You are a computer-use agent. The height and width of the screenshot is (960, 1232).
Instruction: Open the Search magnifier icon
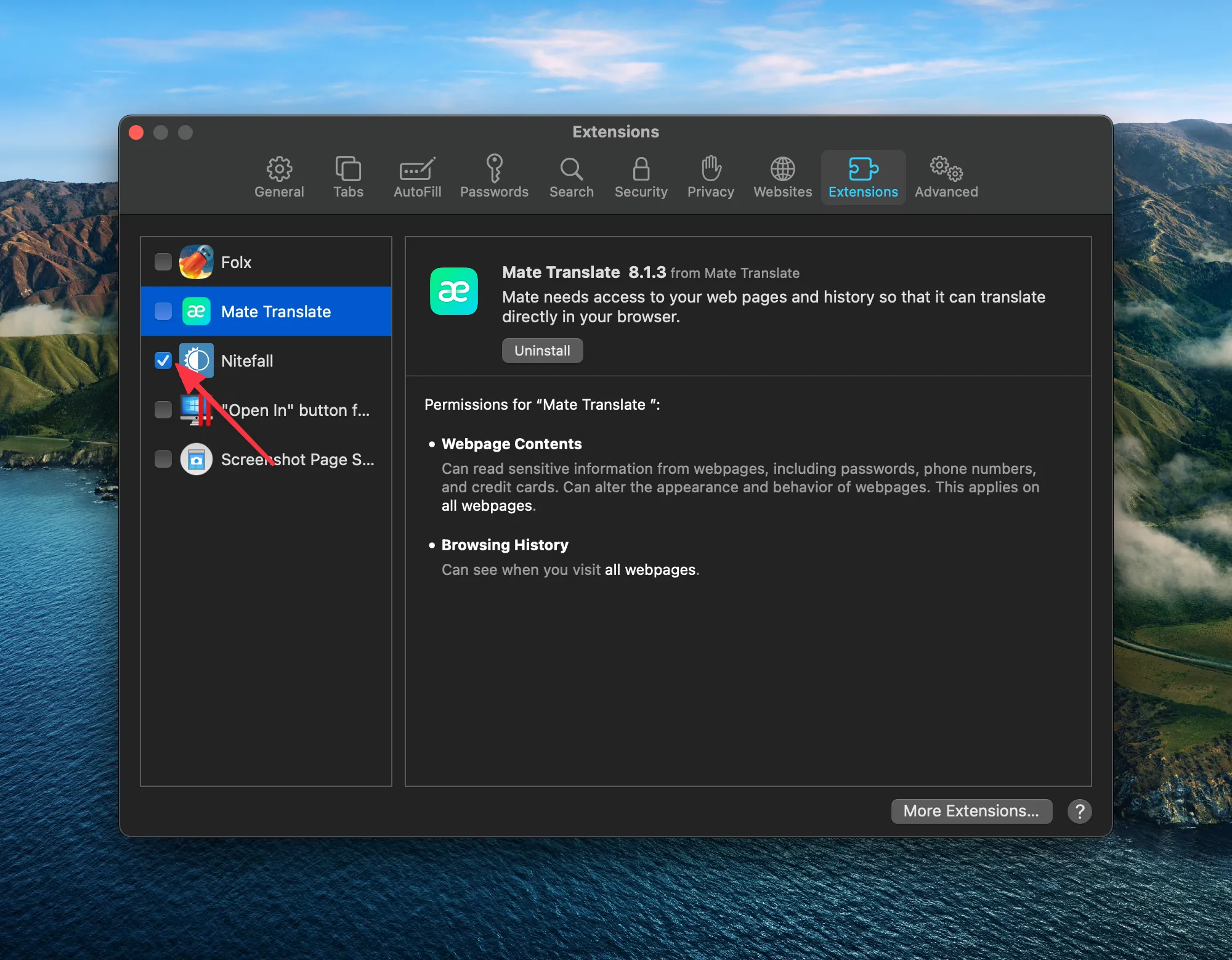(571, 168)
